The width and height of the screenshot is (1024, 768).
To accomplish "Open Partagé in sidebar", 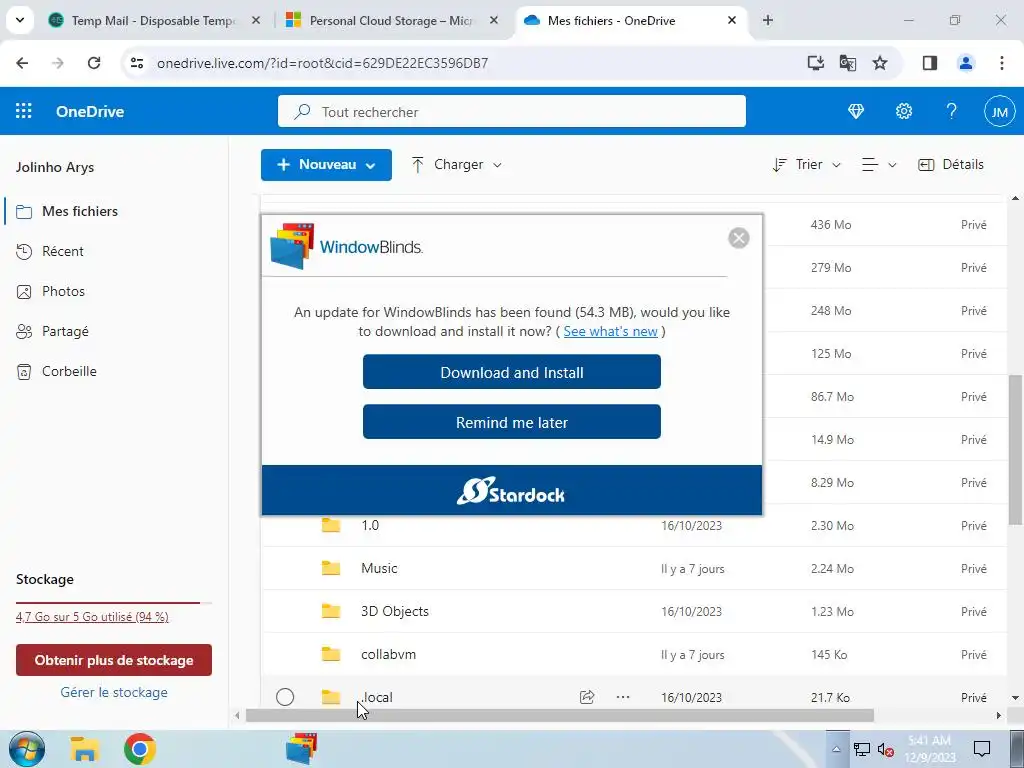I will 65,331.
